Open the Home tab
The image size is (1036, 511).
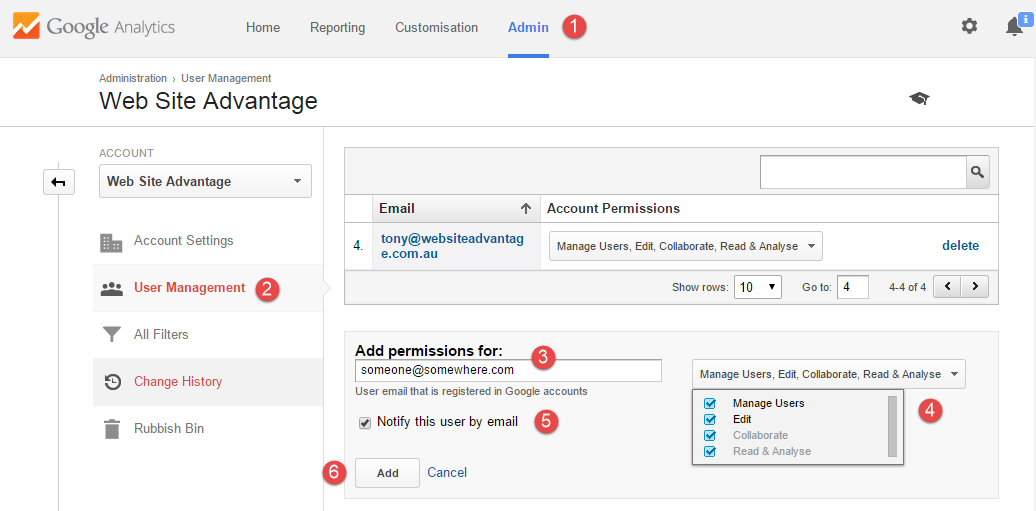coord(263,28)
